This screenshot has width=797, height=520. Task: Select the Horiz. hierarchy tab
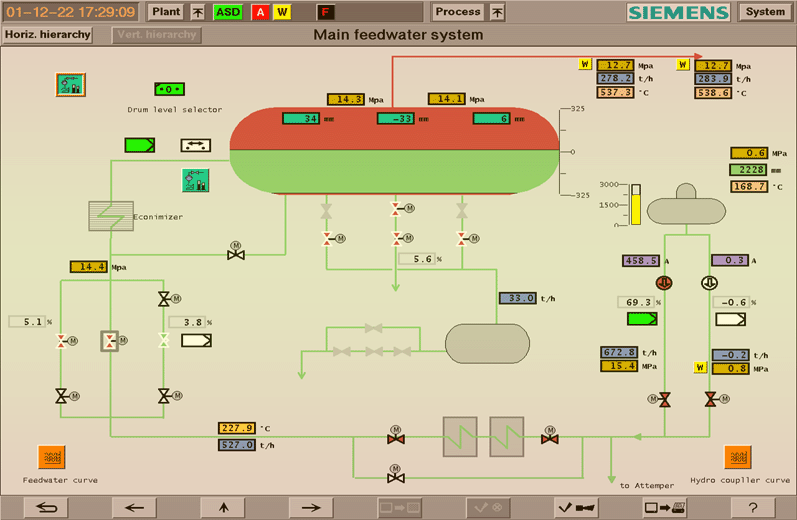pyautogui.click(x=47, y=34)
